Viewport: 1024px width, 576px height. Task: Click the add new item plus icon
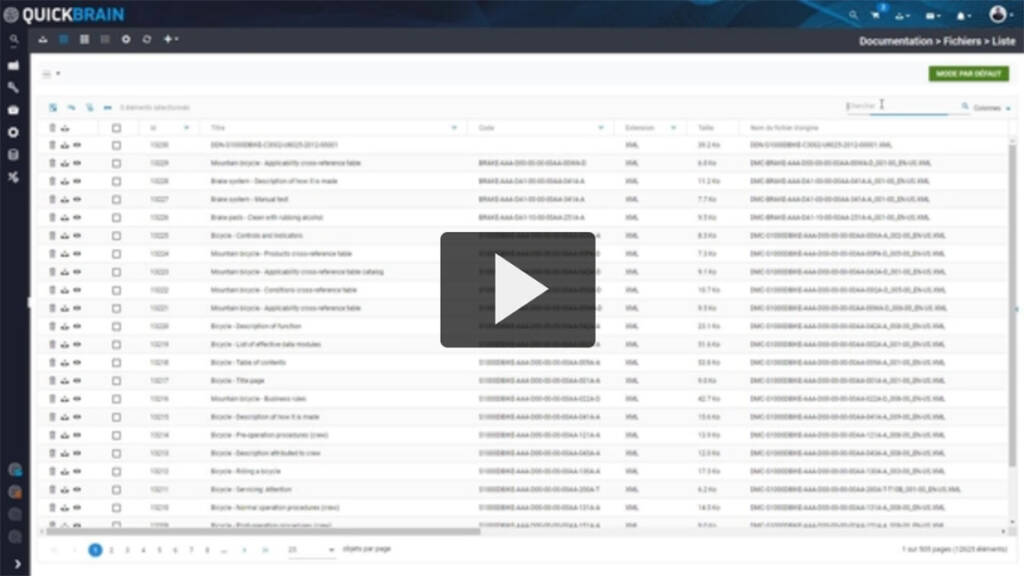point(167,39)
